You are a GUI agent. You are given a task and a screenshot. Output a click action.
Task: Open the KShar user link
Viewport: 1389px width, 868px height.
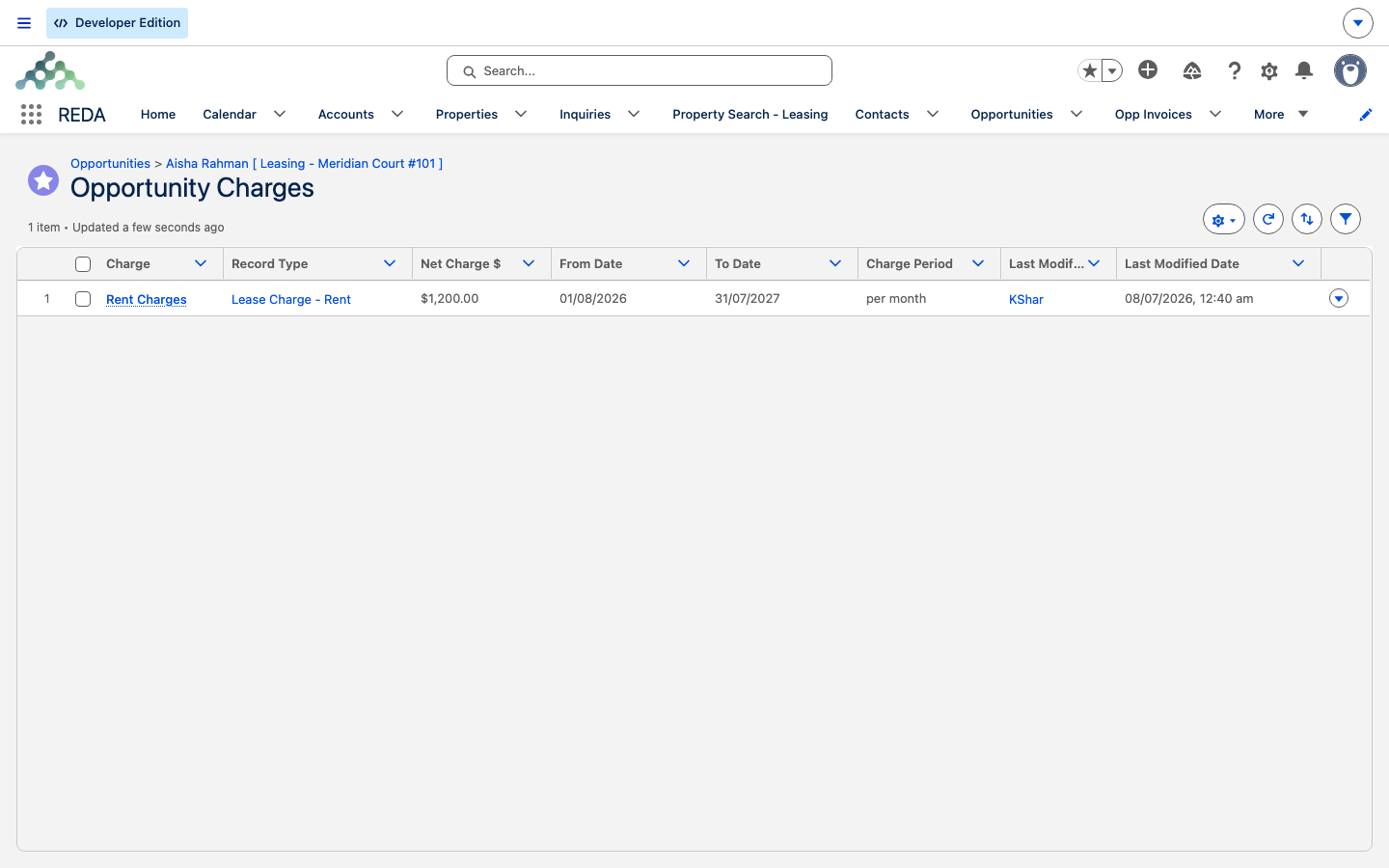point(1026,299)
